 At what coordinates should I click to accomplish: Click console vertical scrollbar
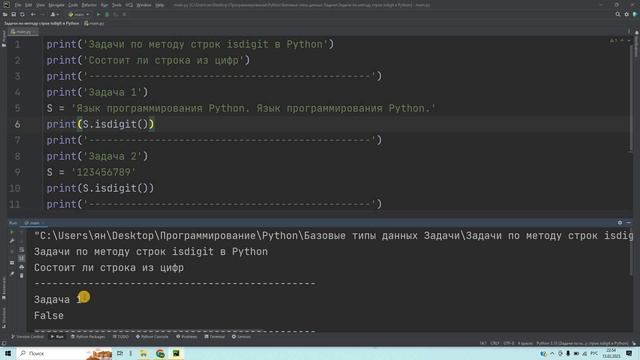(632, 253)
